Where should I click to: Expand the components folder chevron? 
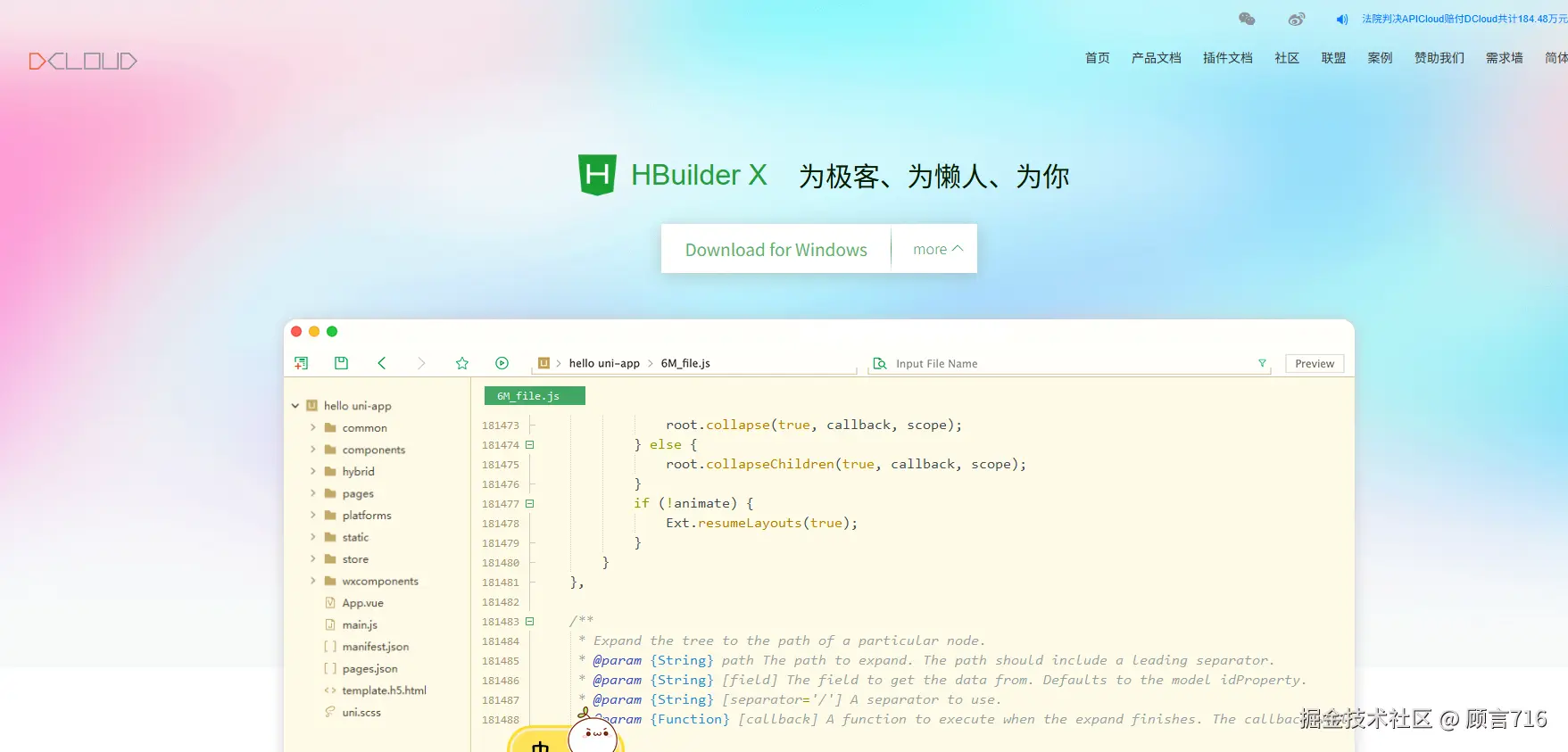[313, 450]
